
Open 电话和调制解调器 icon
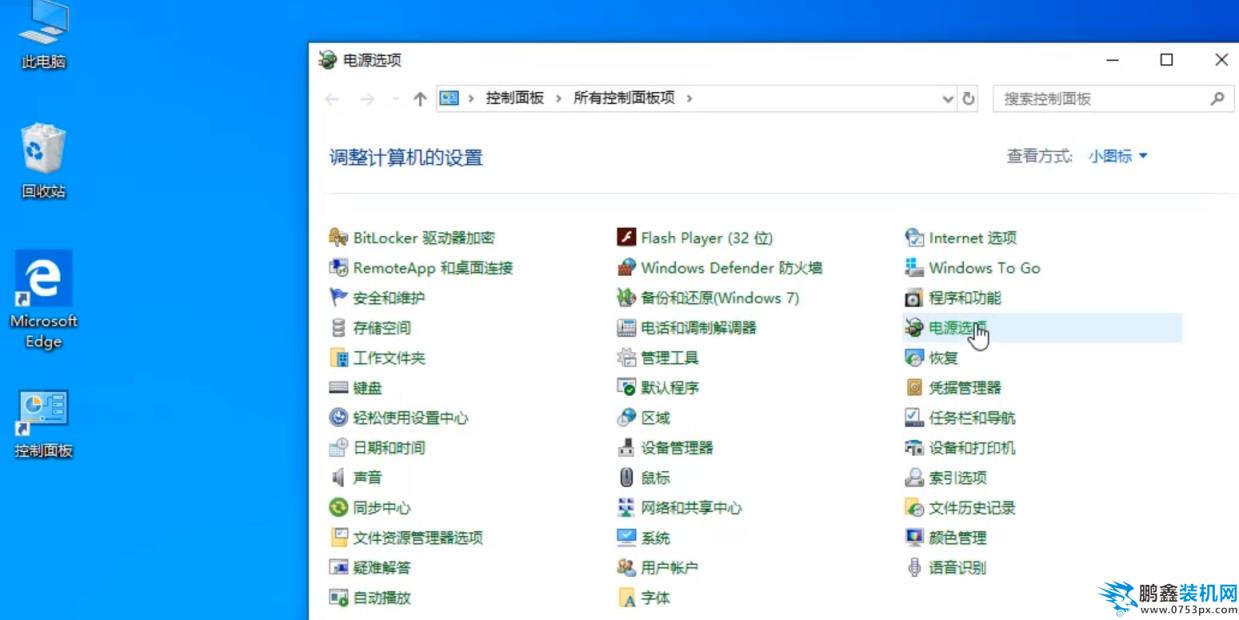pyautogui.click(x=626, y=328)
